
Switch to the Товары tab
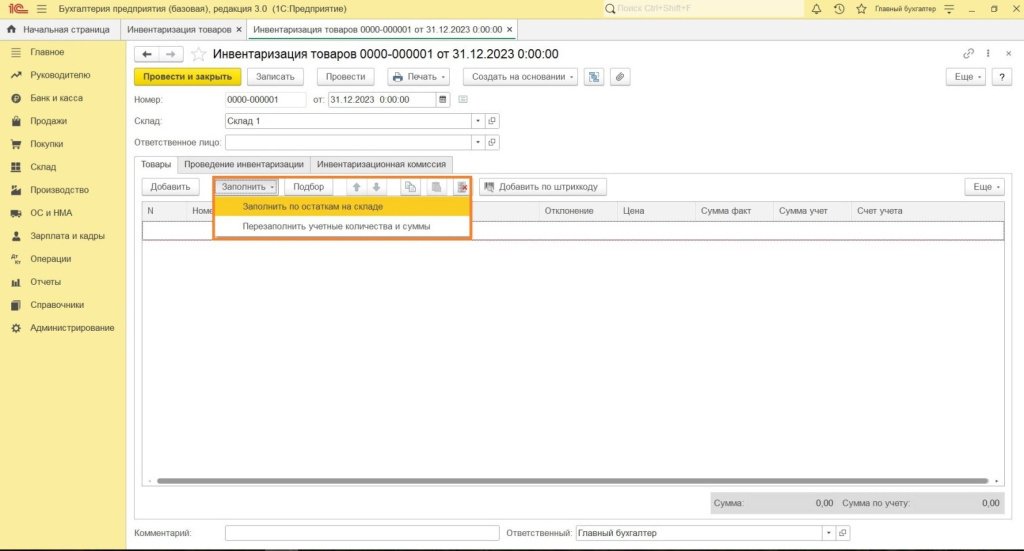click(x=156, y=165)
